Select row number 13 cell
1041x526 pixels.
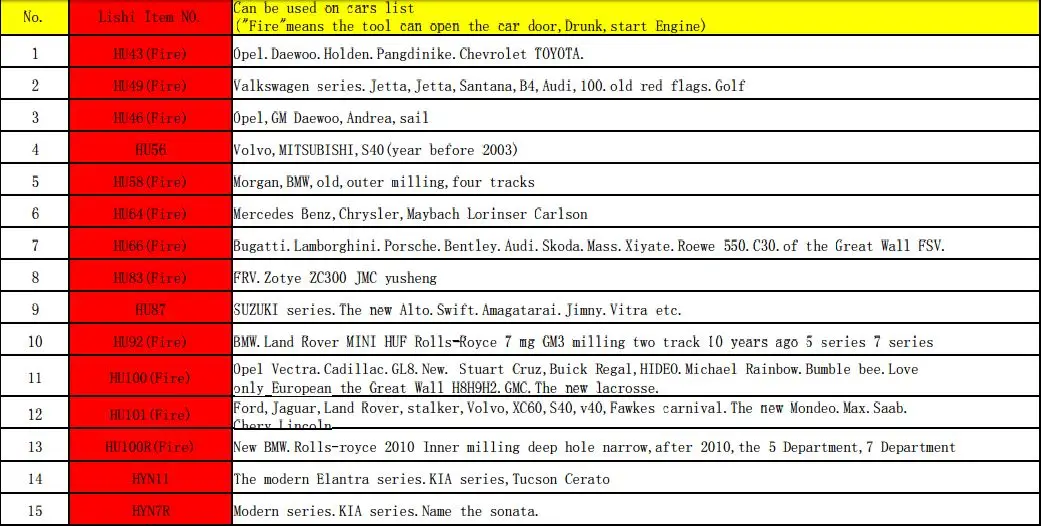click(x=35, y=445)
